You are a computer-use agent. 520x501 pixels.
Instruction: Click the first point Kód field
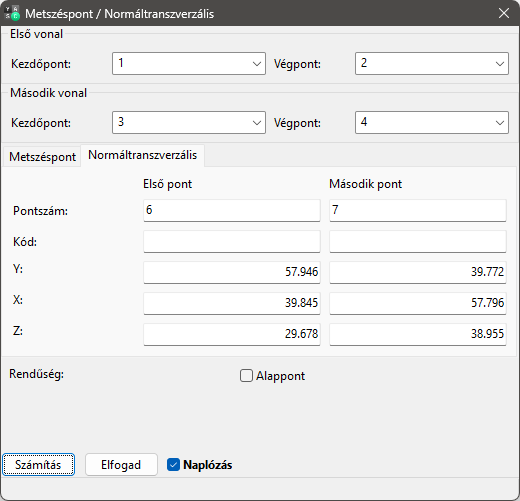(x=232, y=241)
